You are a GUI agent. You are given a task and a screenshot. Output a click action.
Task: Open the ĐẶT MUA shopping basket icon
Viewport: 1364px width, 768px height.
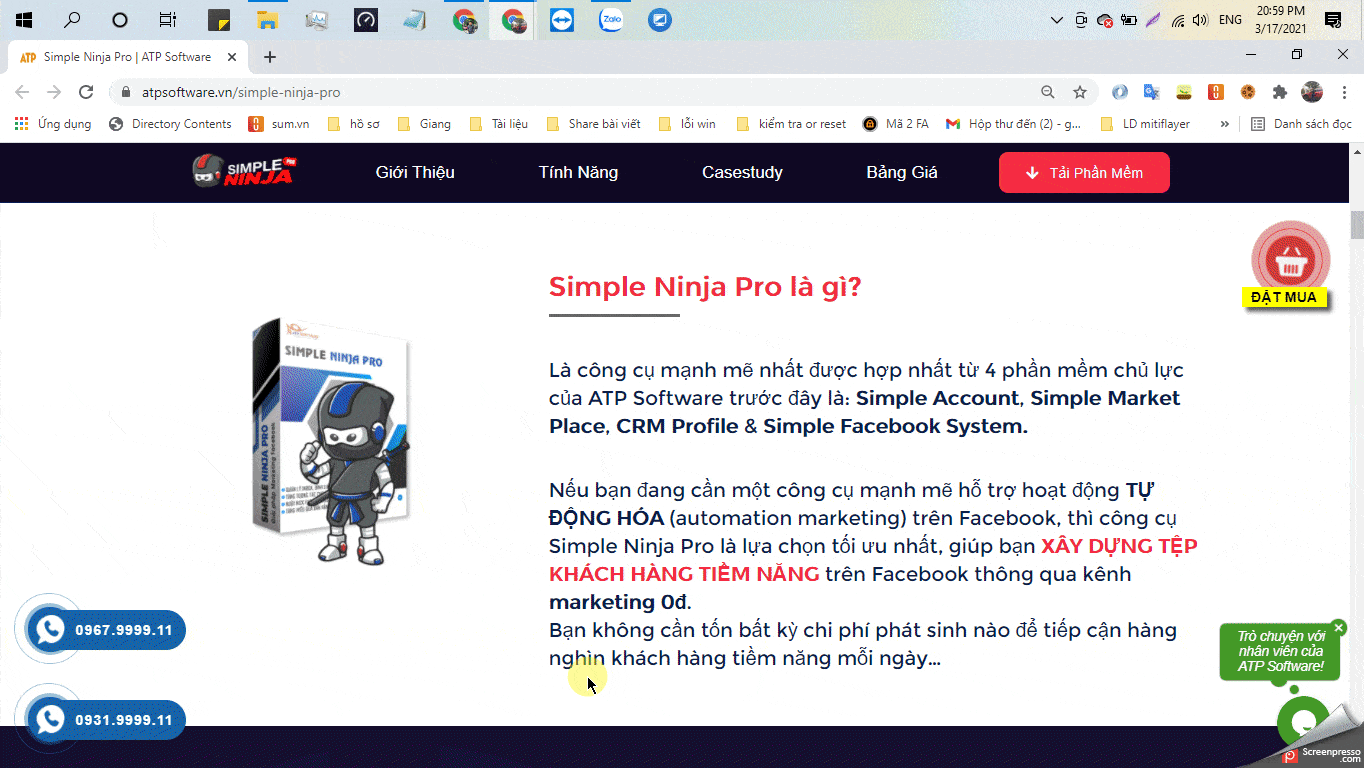click(1289, 258)
